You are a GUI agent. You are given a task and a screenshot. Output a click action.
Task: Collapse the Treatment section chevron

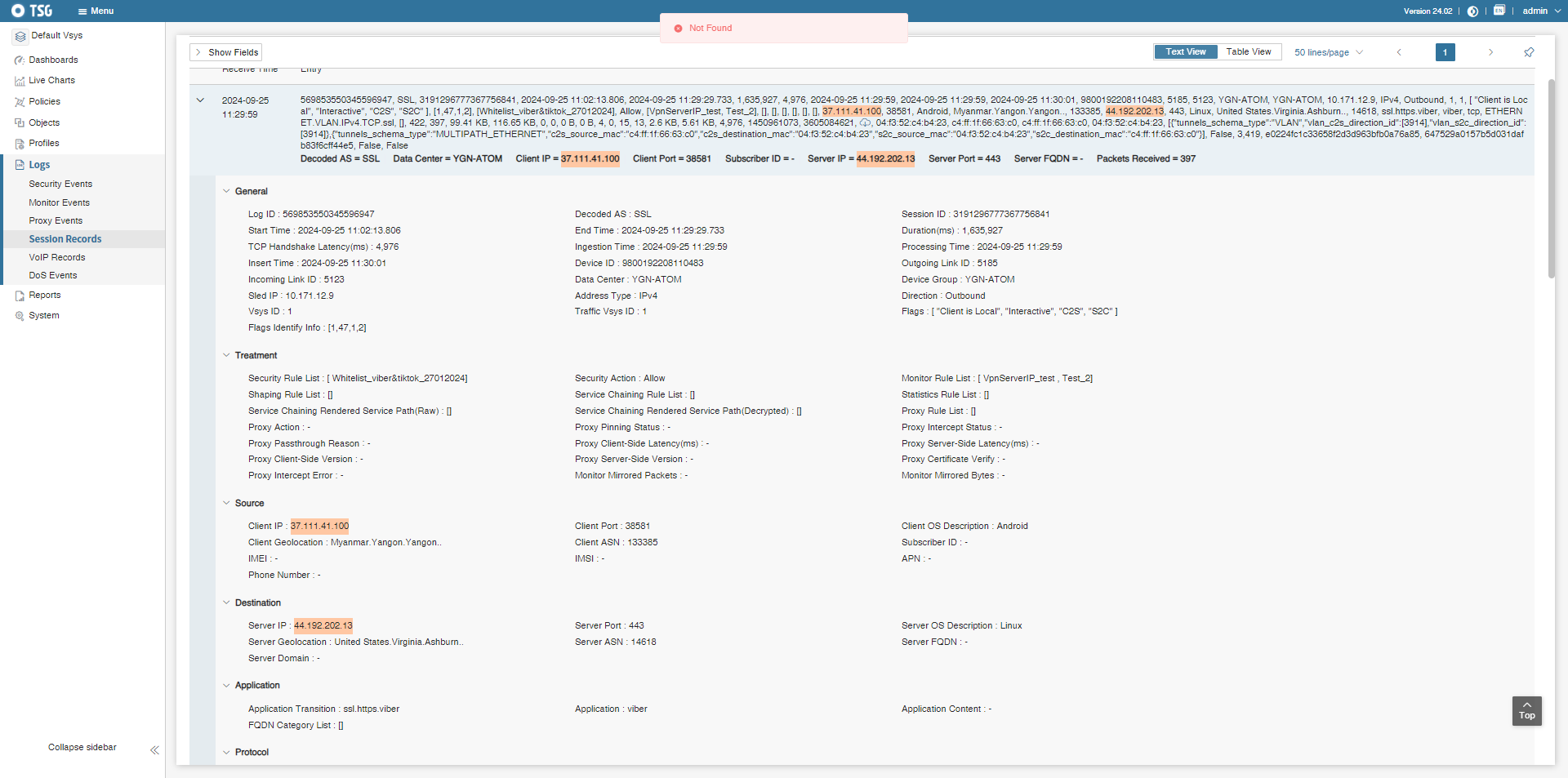coord(227,356)
